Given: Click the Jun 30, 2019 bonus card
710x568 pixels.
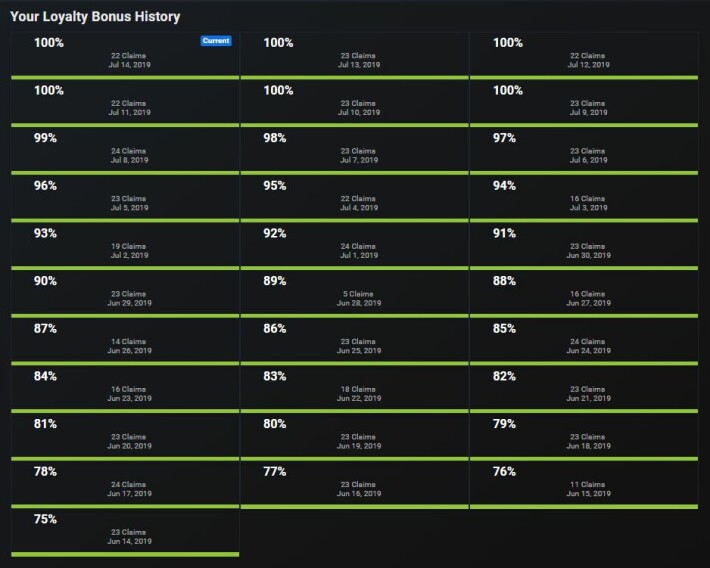Looking at the screenshot, I should point(584,246).
